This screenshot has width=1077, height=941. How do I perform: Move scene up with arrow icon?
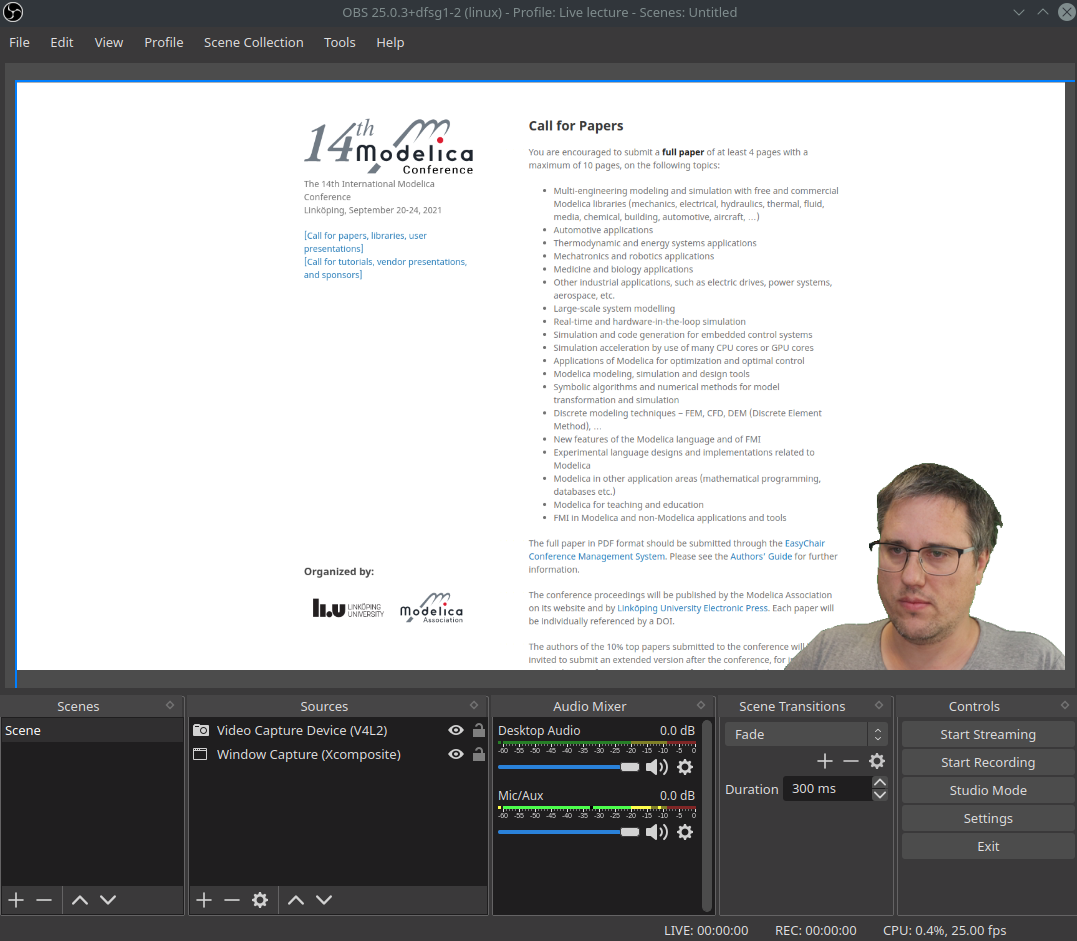(80, 900)
